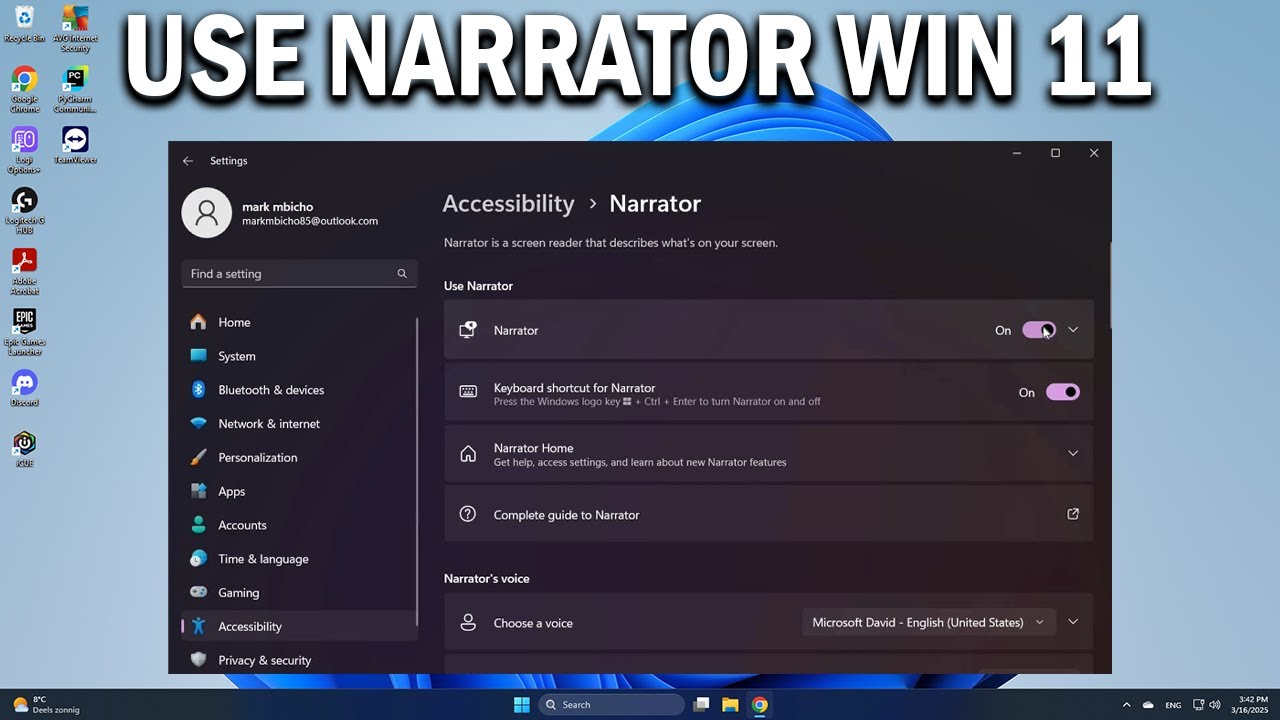
Task: Launch Google Chrome from desktop
Action: (x=24, y=88)
